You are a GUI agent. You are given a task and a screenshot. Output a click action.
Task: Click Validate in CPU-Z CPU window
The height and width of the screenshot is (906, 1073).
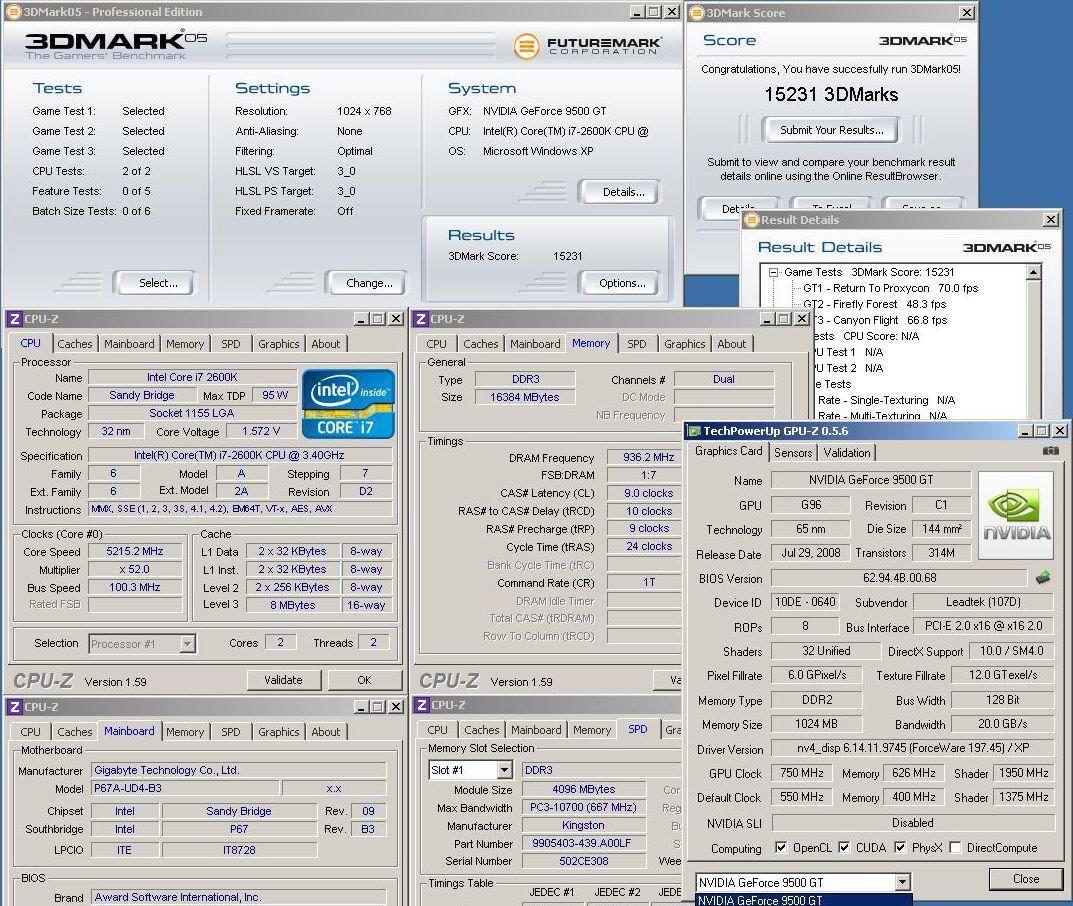tap(283, 680)
